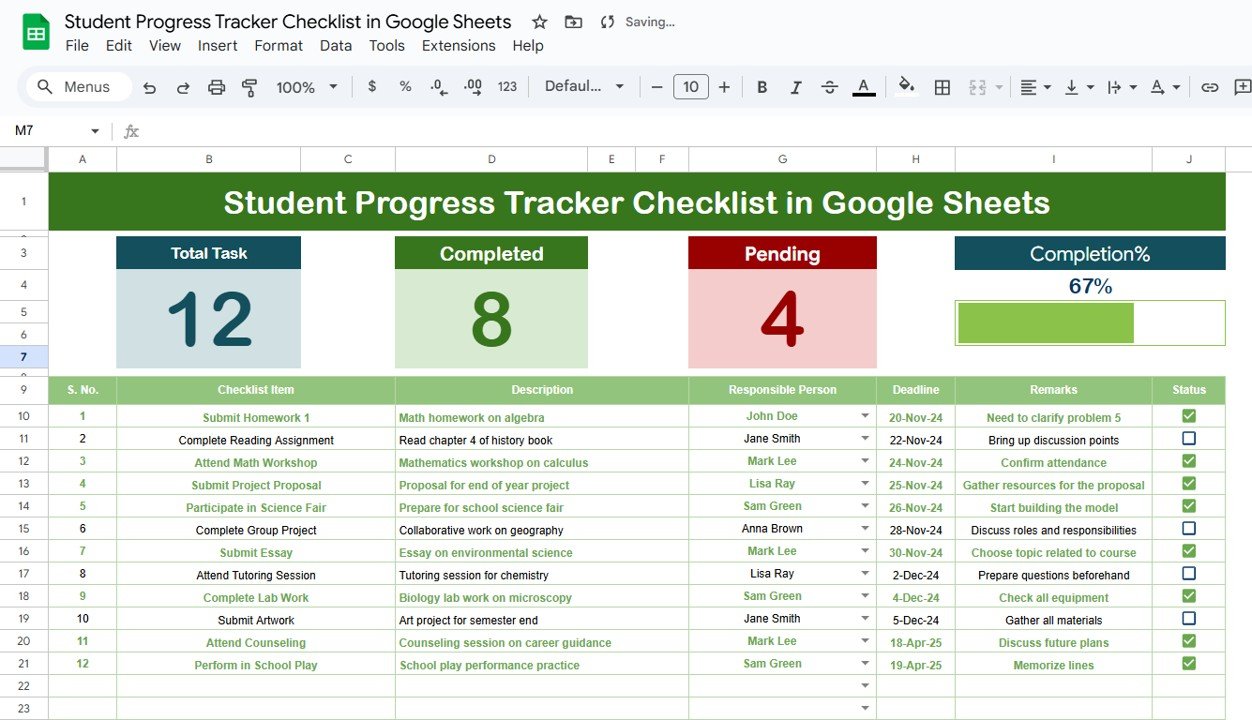Decrease font size with minus
1252x720 pixels.
click(x=657, y=87)
